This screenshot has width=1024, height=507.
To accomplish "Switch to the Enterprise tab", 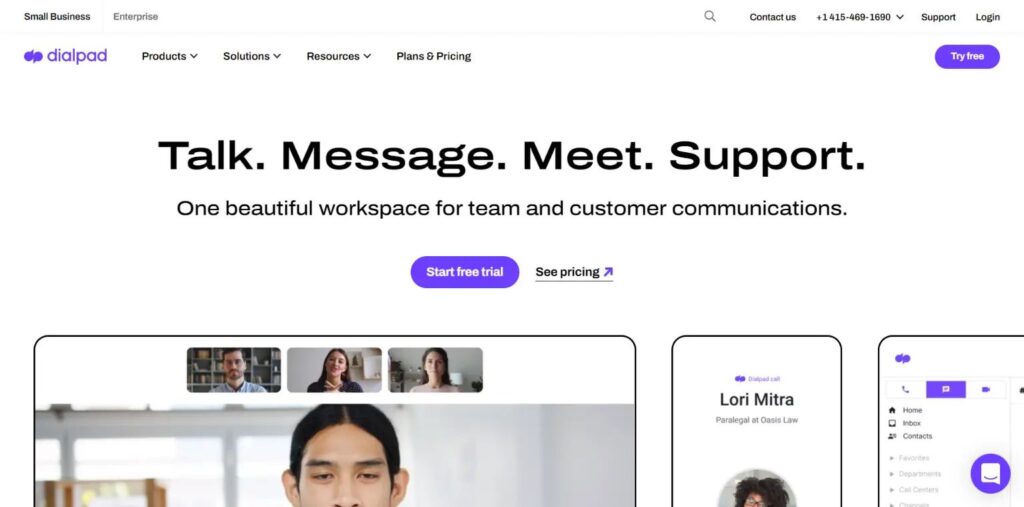I will tap(135, 16).
